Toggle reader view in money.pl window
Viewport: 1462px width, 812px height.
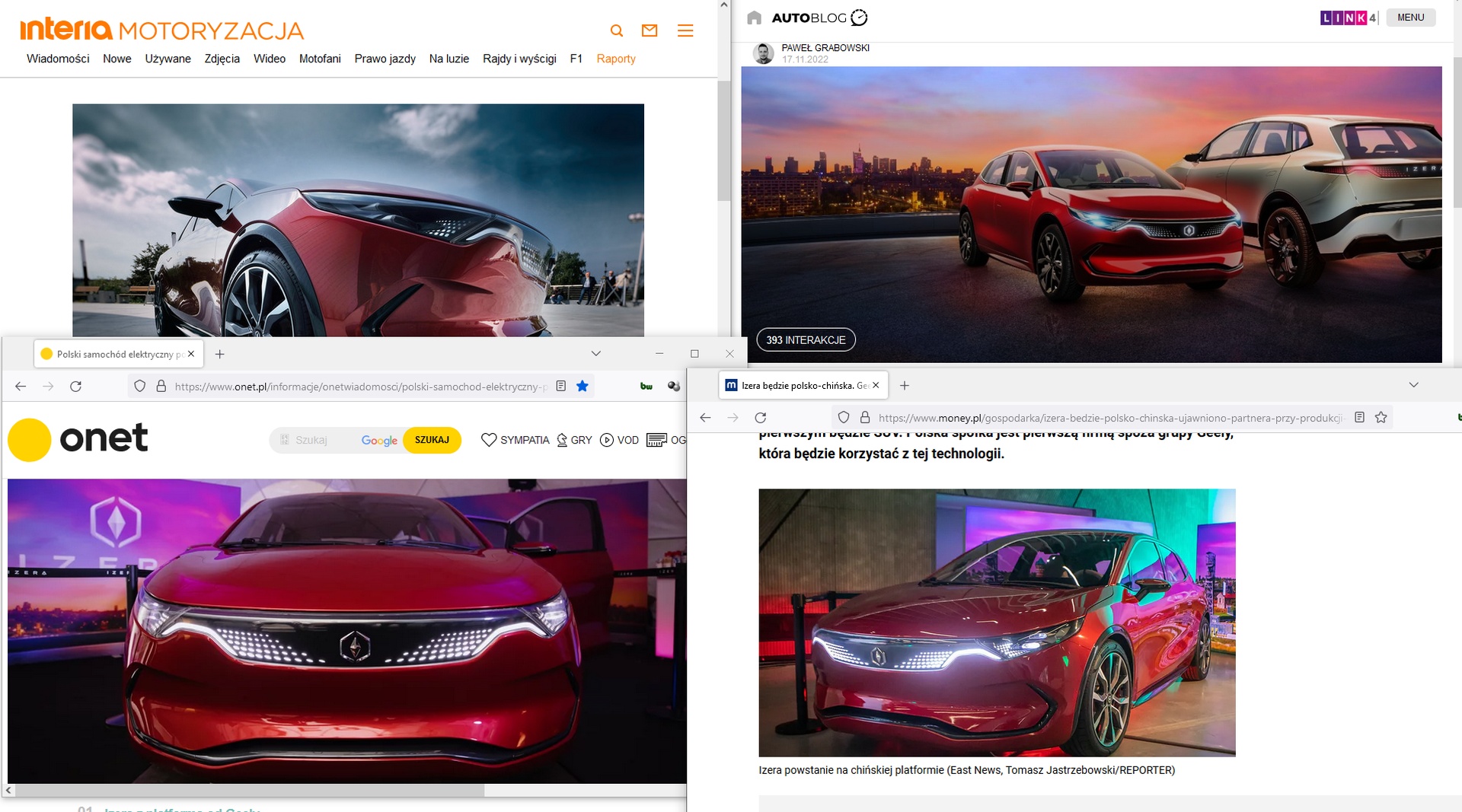(x=1359, y=417)
